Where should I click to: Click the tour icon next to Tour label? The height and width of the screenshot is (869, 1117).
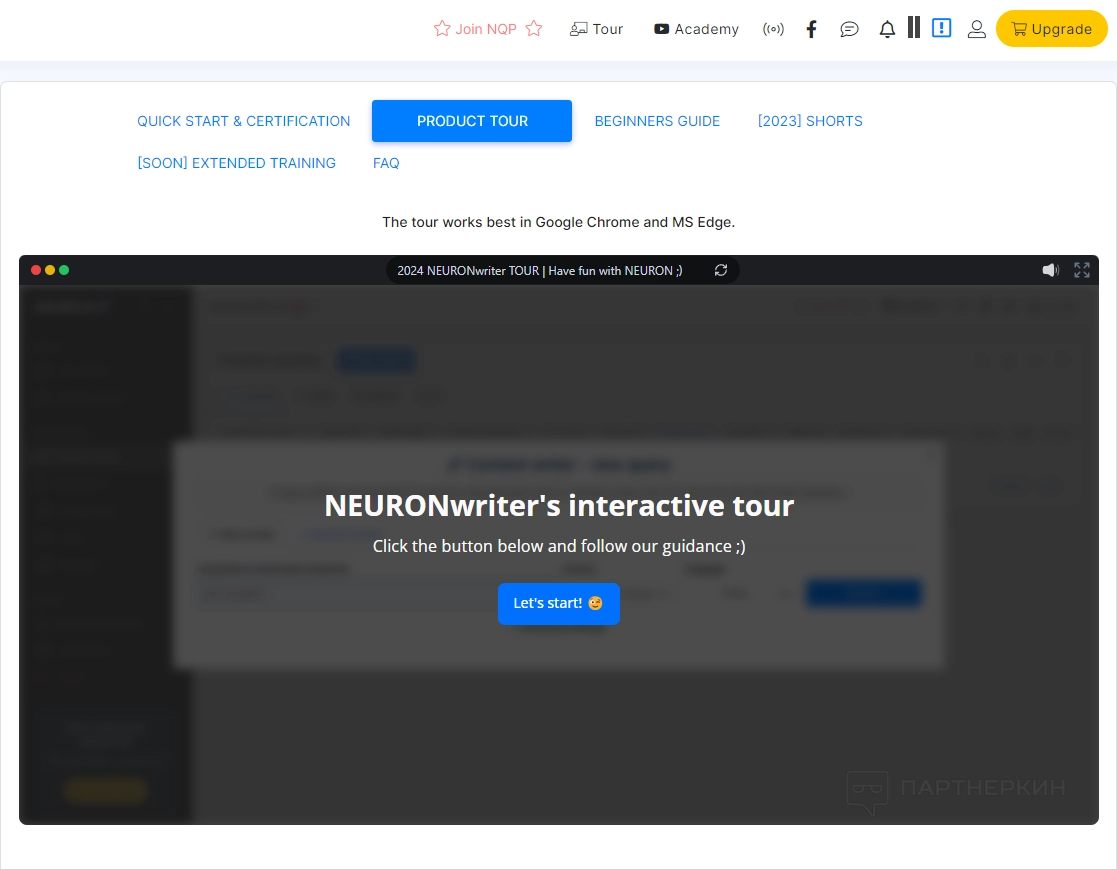click(578, 29)
